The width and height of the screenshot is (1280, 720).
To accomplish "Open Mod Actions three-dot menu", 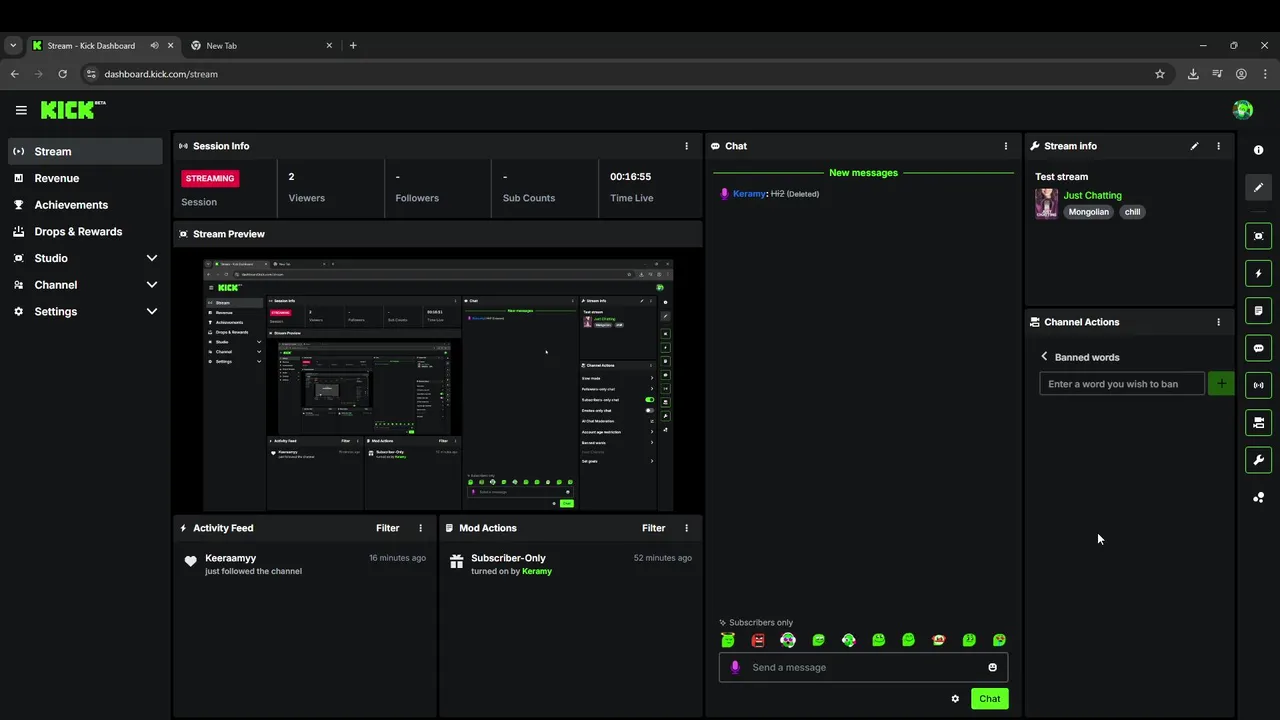I will click(686, 528).
